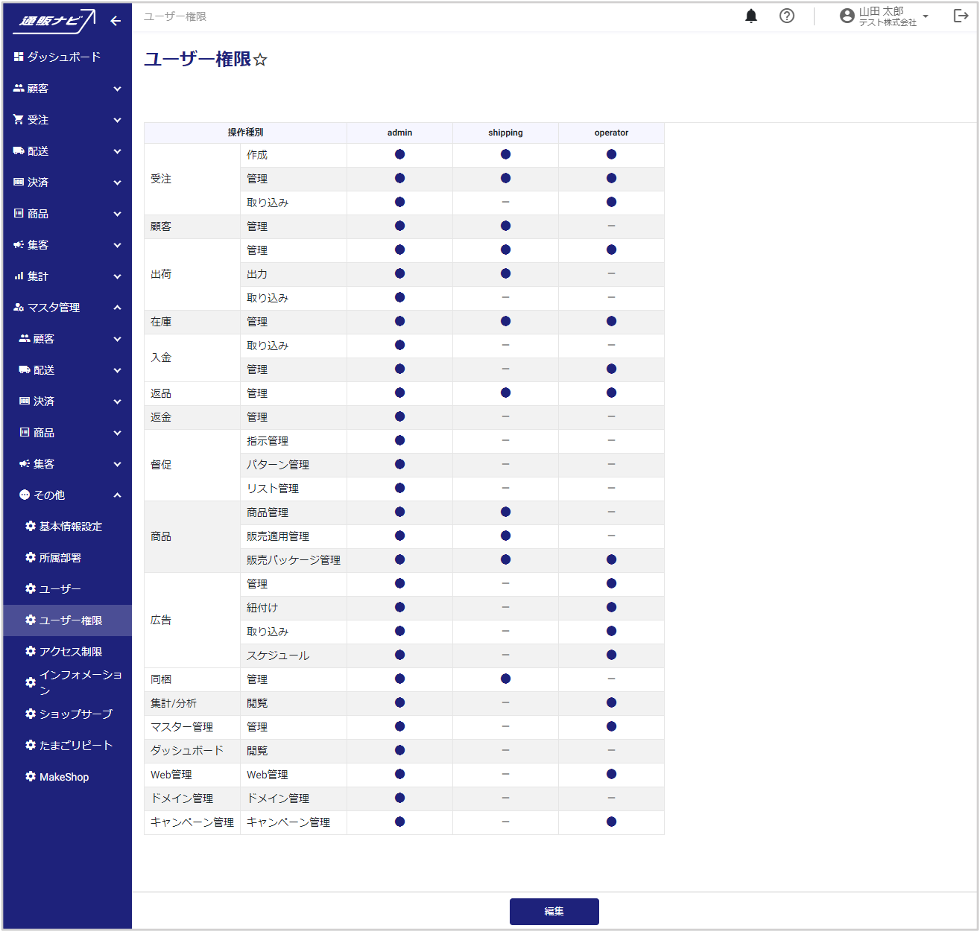The width and height of the screenshot is (980, 932).
Task: Open the help question mark icon
Action: point(787,16)
